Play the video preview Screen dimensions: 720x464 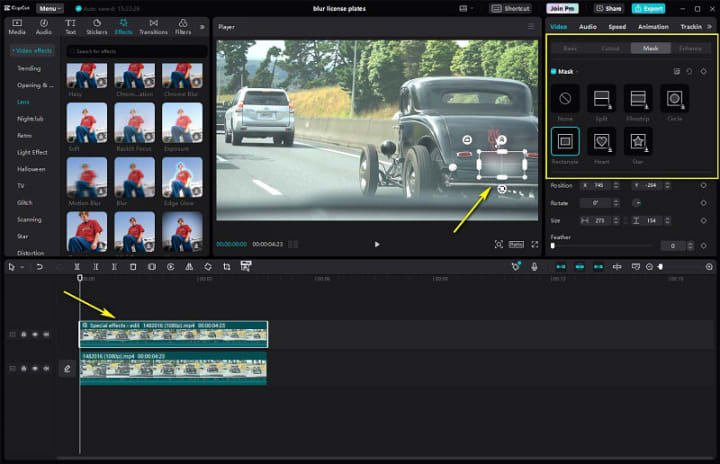tap(377, 244)
